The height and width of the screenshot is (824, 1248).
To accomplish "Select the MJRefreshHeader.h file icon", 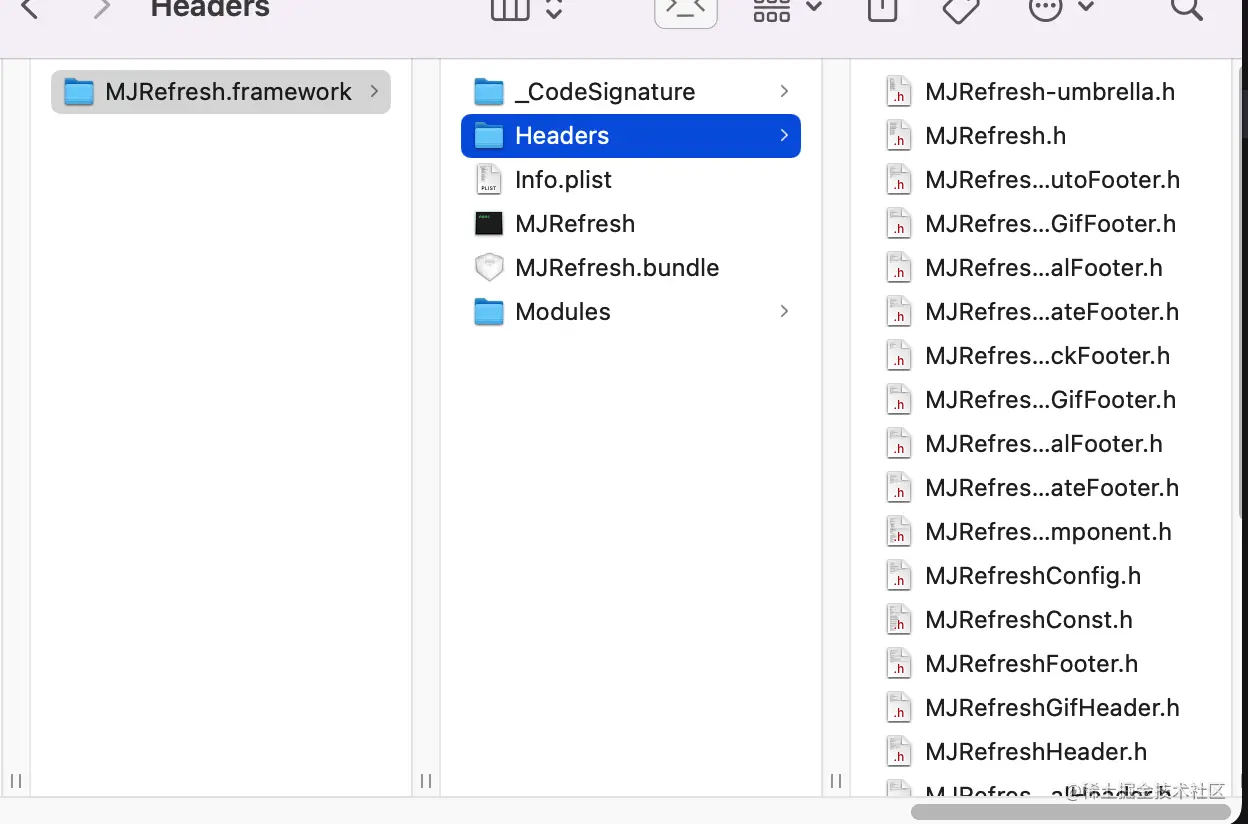I will [899, 752].
